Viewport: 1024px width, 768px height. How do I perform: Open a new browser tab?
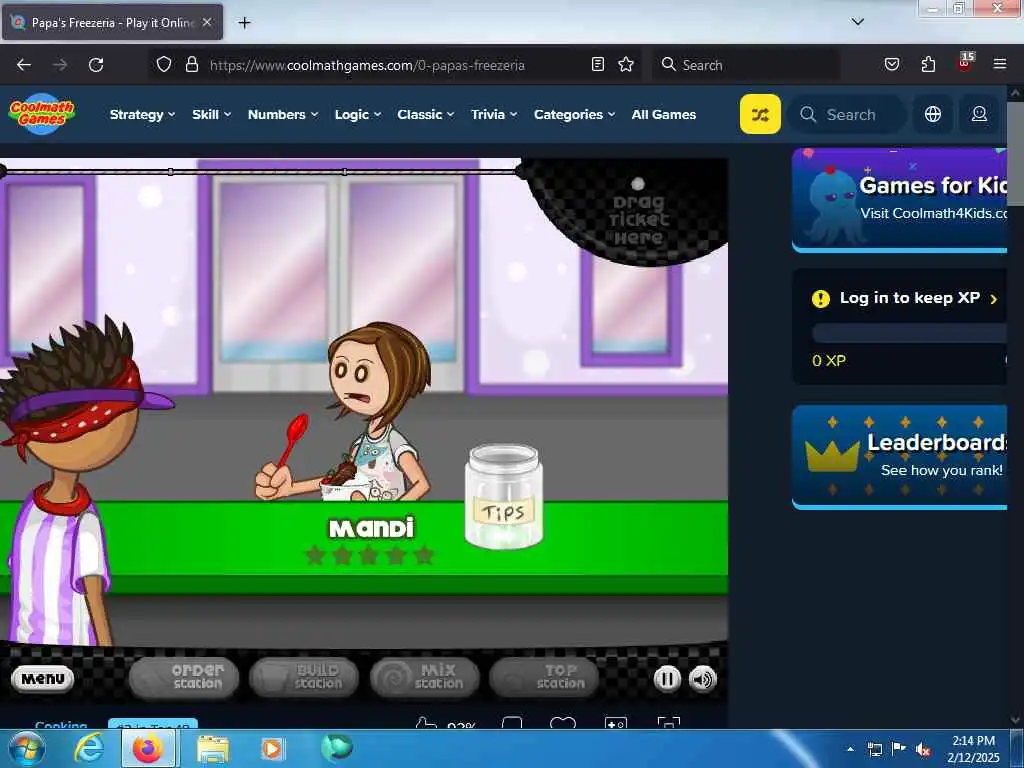[x=244, y=23]
